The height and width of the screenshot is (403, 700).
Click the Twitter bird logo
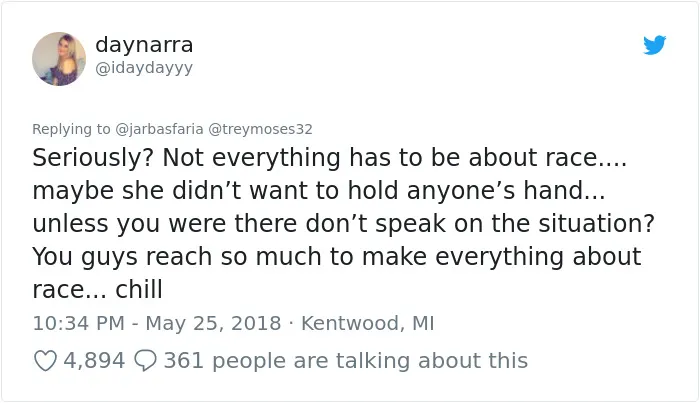654,45
